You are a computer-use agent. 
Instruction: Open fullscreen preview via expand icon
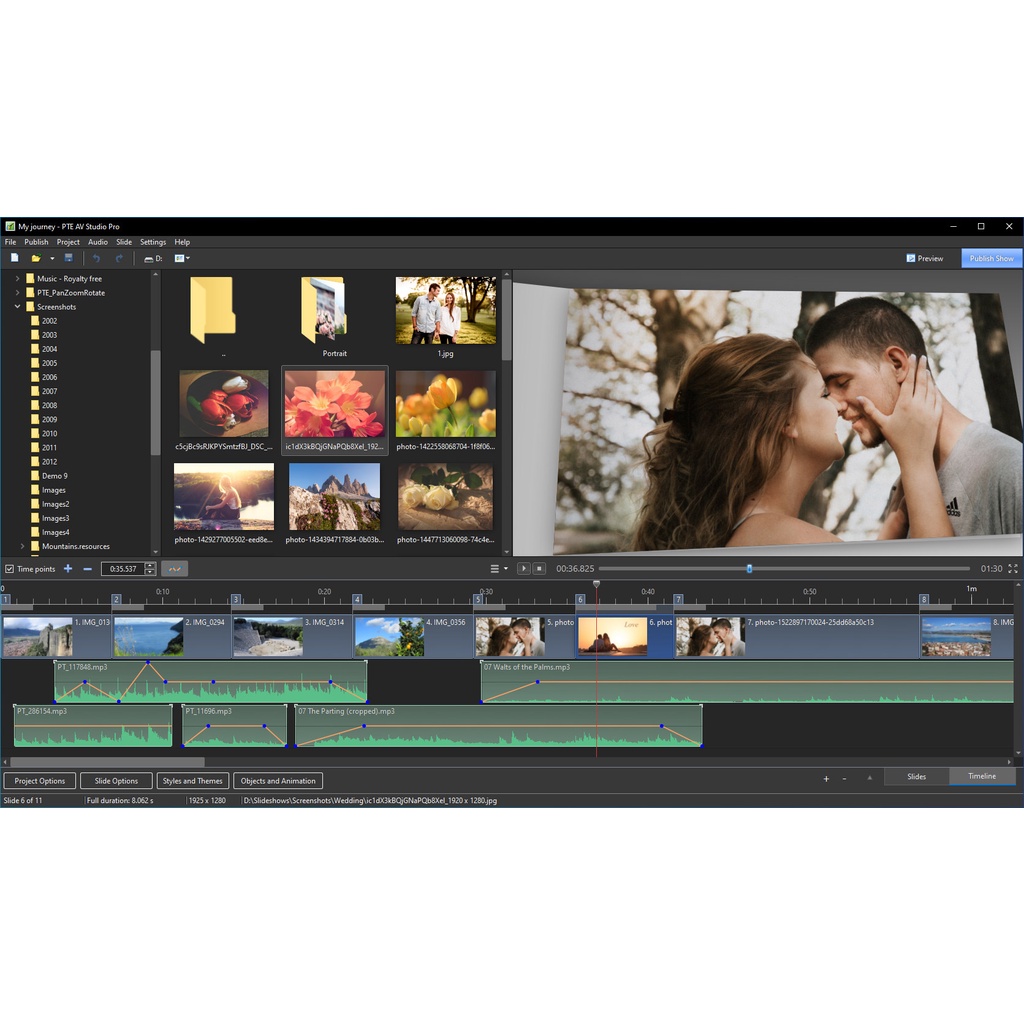pos(1012,568)
